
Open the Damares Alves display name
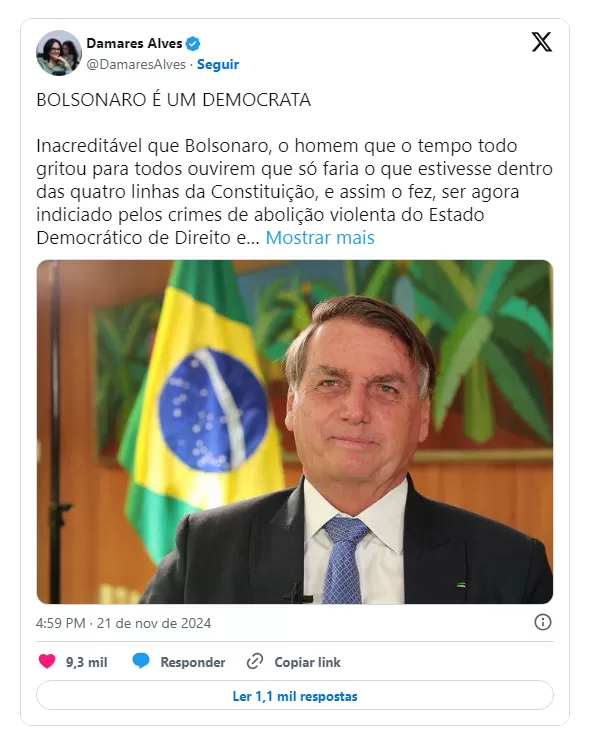pyautogui.click(x=134, y=43)
